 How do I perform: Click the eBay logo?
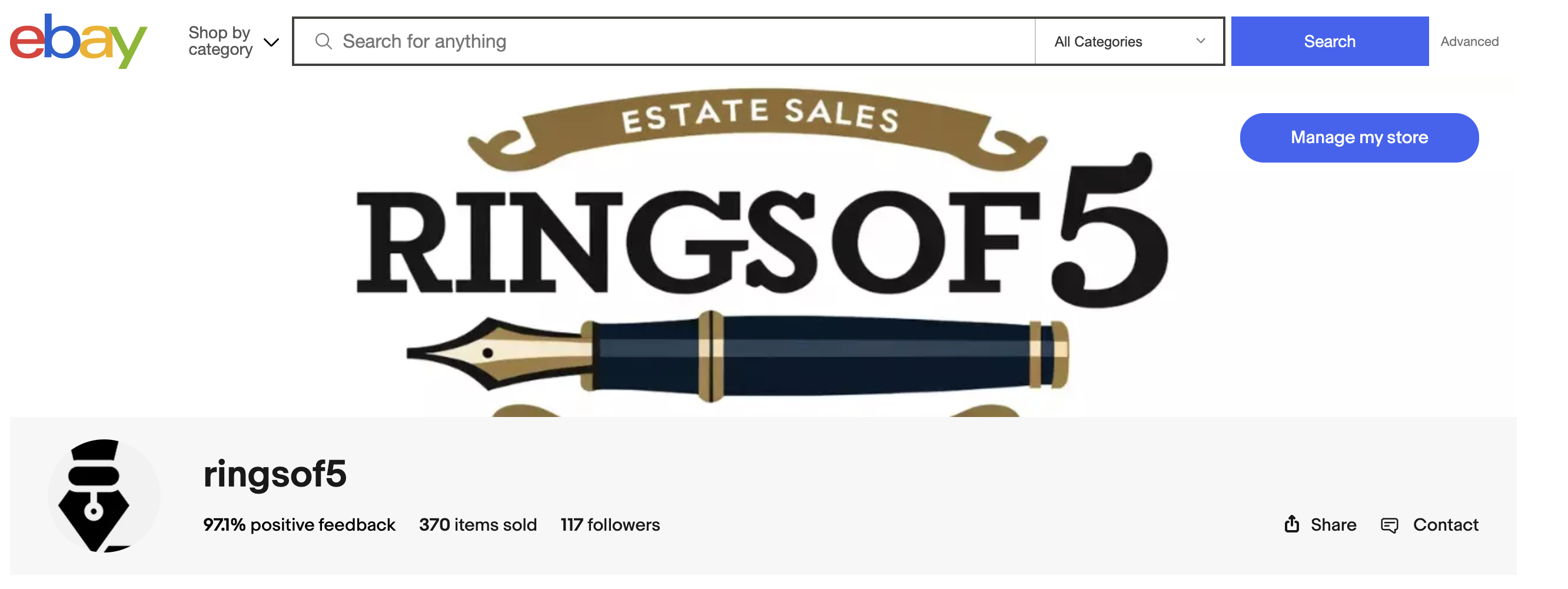click(78, 40)
